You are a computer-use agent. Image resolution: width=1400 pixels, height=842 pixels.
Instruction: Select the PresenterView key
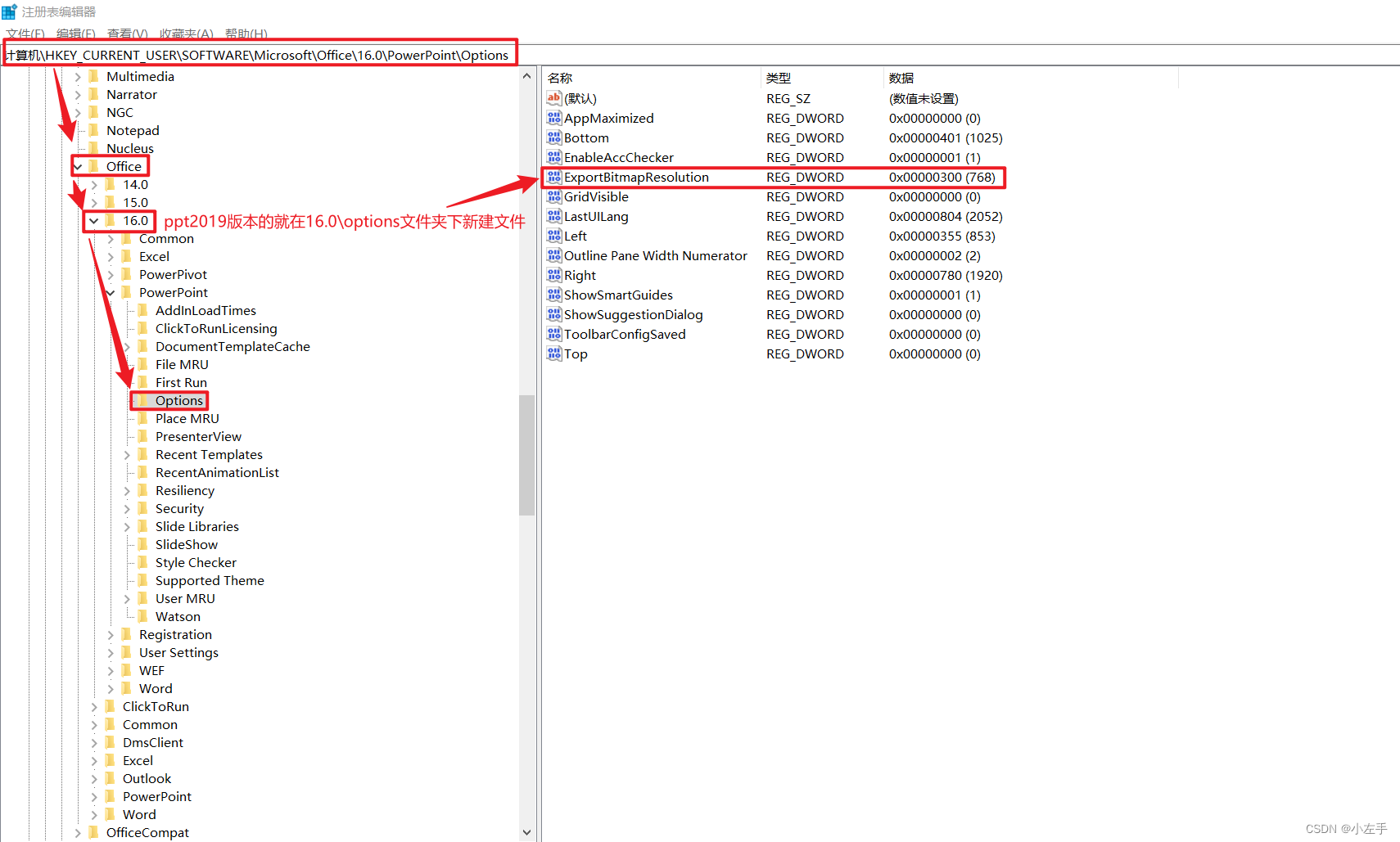tap(199, 436)
